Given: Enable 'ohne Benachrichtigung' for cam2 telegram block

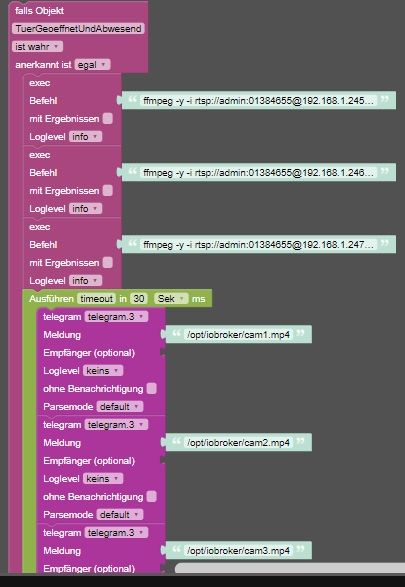Looking at the screenshot, I should 152,497.
